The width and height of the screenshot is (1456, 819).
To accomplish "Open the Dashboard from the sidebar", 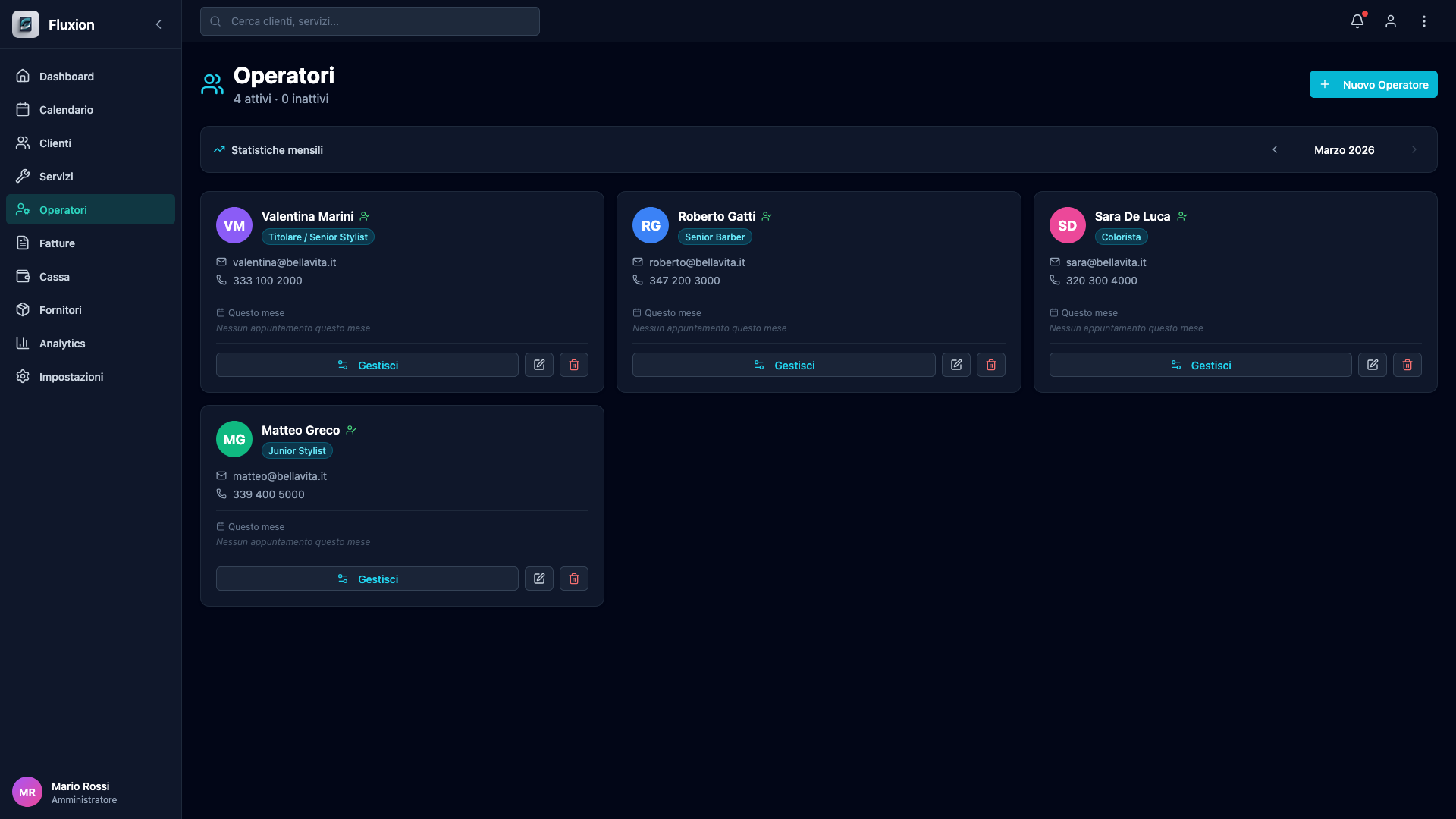I will click(66, 76).
